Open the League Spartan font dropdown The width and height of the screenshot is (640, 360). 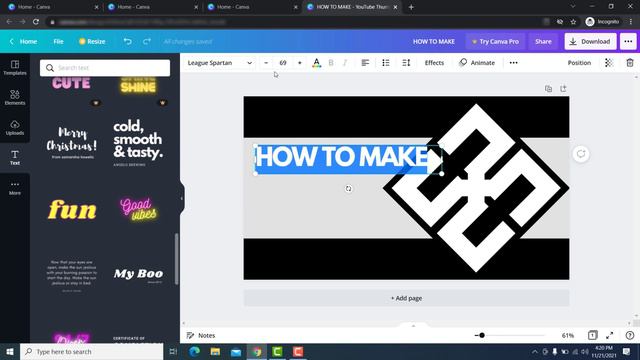(220, 63)
